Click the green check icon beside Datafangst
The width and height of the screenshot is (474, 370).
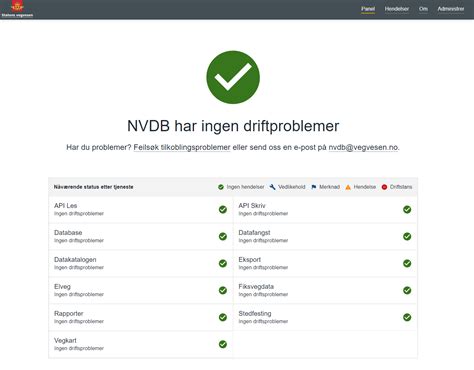(407, 236)
